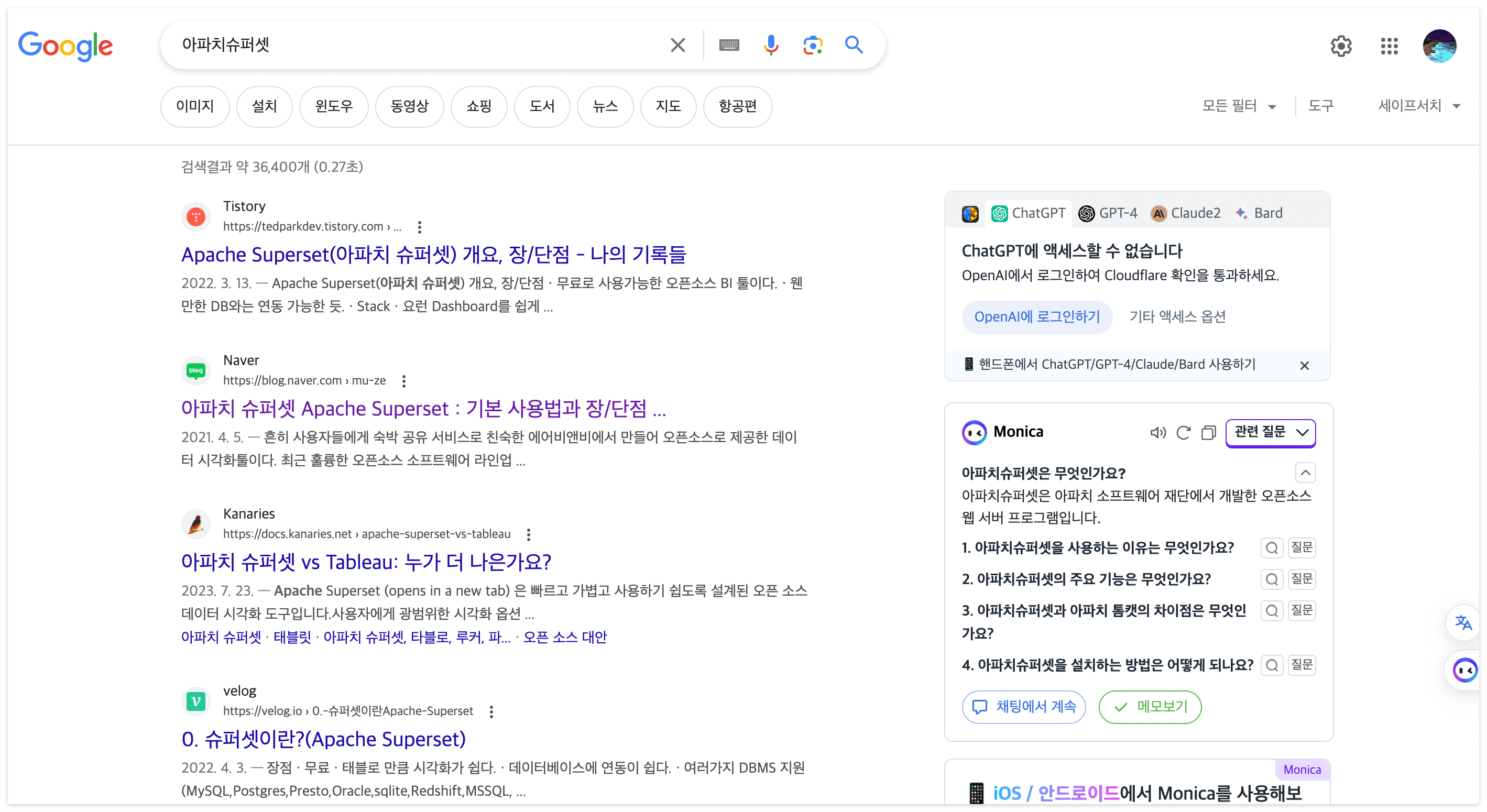Select the 설치 filter chip
1487x812 pixels.
click(x=265, y=106)
